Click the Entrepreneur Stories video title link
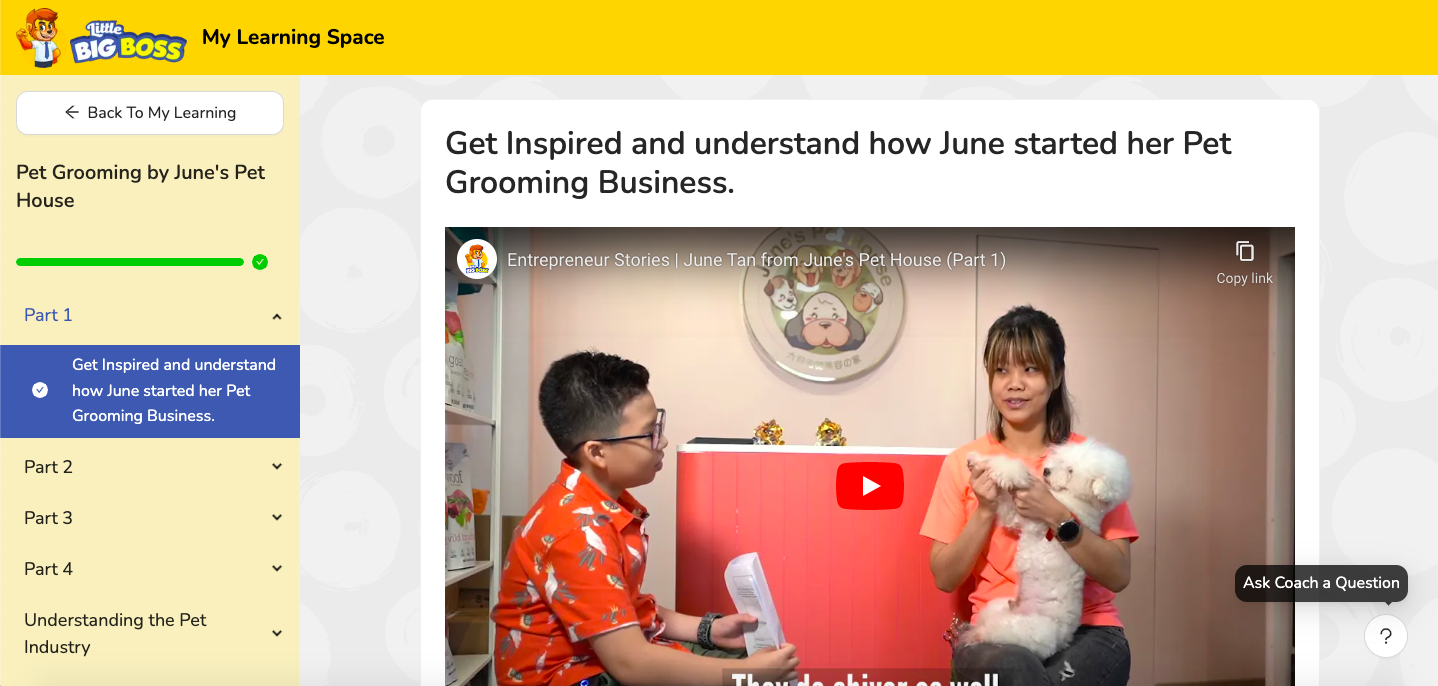This screenshot has height=686, width=1438. [x=756, y=260]
